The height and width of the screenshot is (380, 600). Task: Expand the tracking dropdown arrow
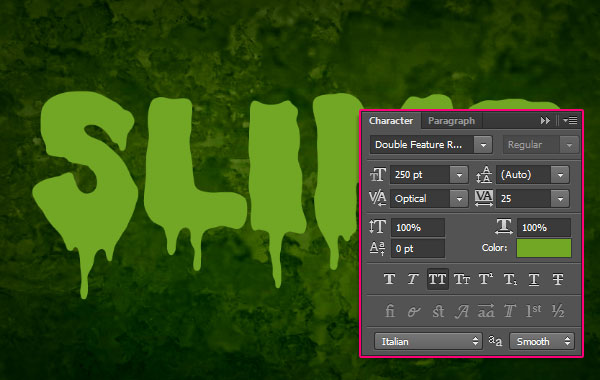click(x=560, y=199)
